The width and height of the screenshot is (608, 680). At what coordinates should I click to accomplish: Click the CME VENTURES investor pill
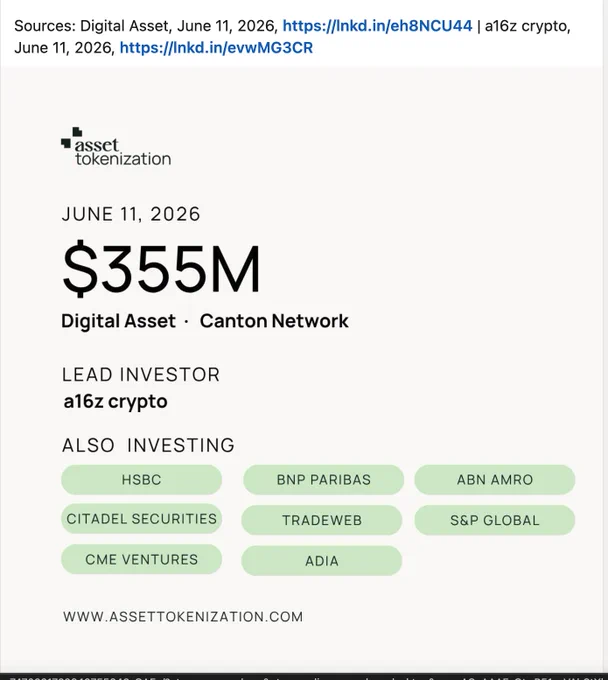(141, 559)
